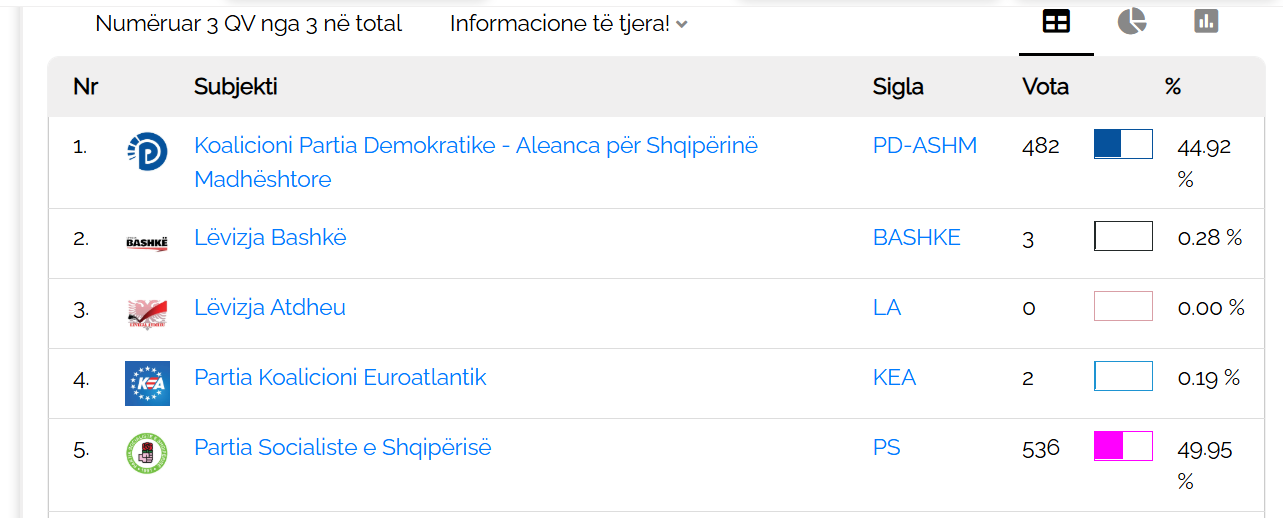Click the KEA party logo
Screen dimensions: 1283x518
coord(147,383)
